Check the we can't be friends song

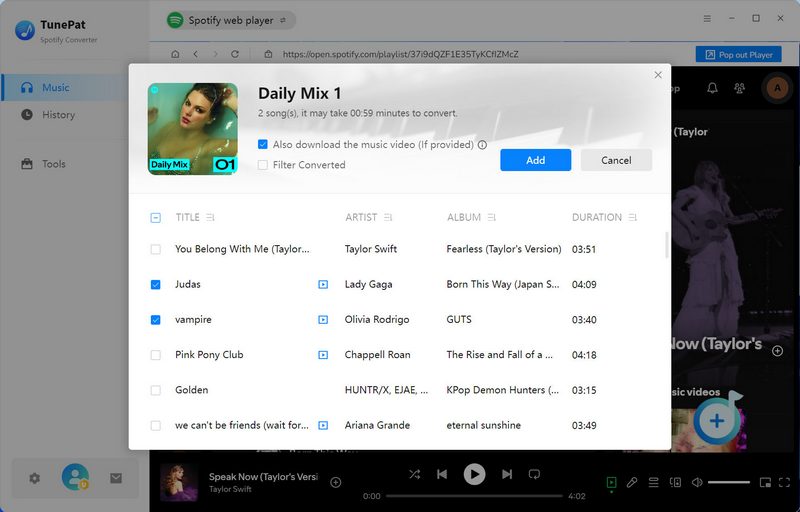point(156,425)
